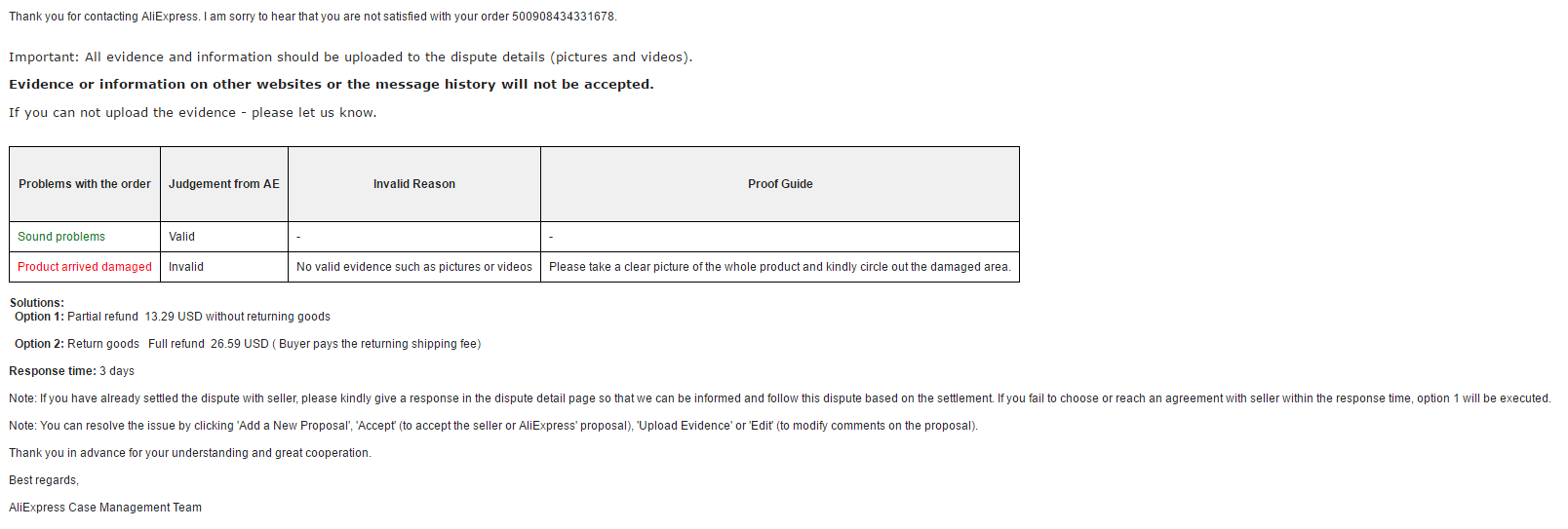This screenshot has width=1568, height=529.
Task: Click the 'Response time: 3 days' line
Action: pos(72,371)
